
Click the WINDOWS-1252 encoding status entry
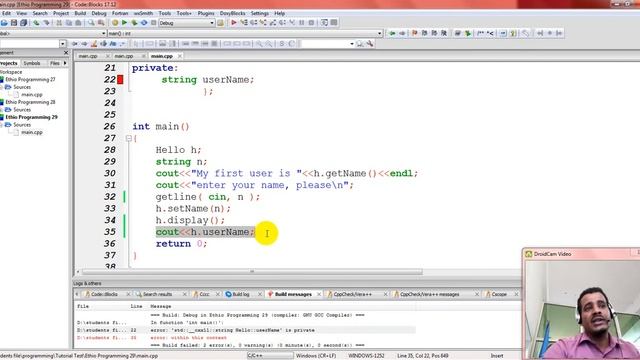366,356
